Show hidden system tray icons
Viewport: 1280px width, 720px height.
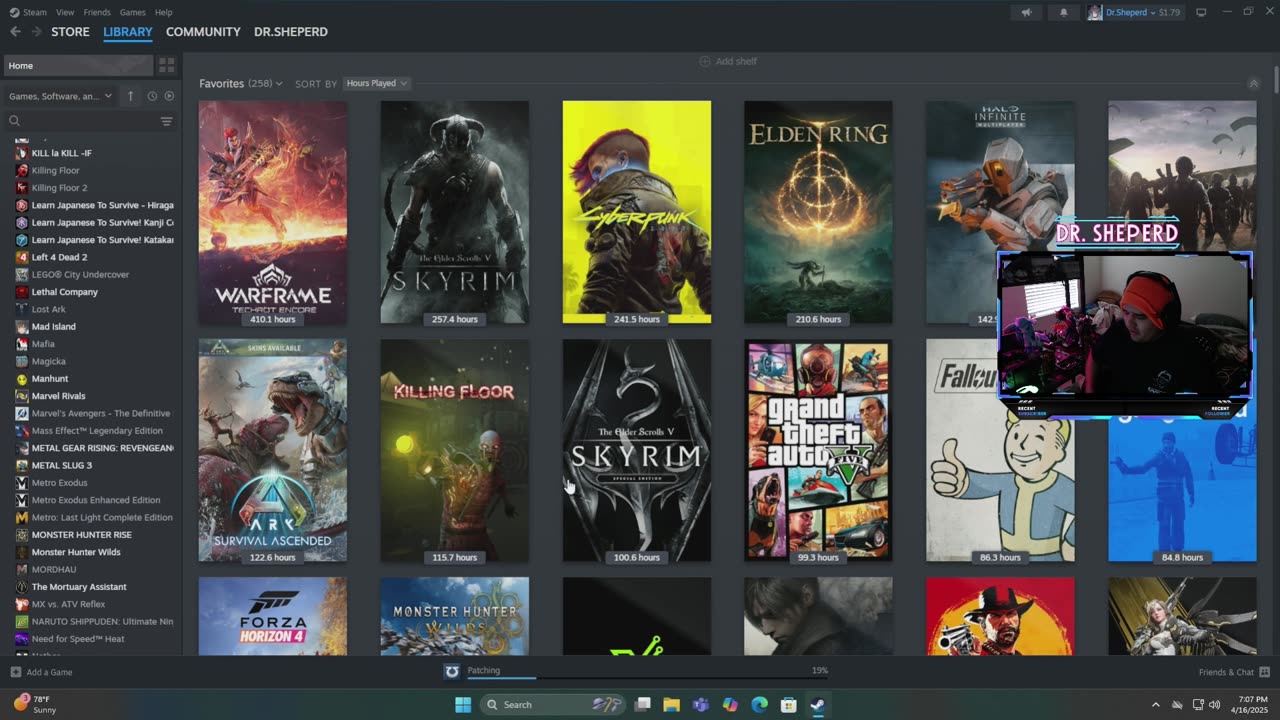(x=1156, y=705)
